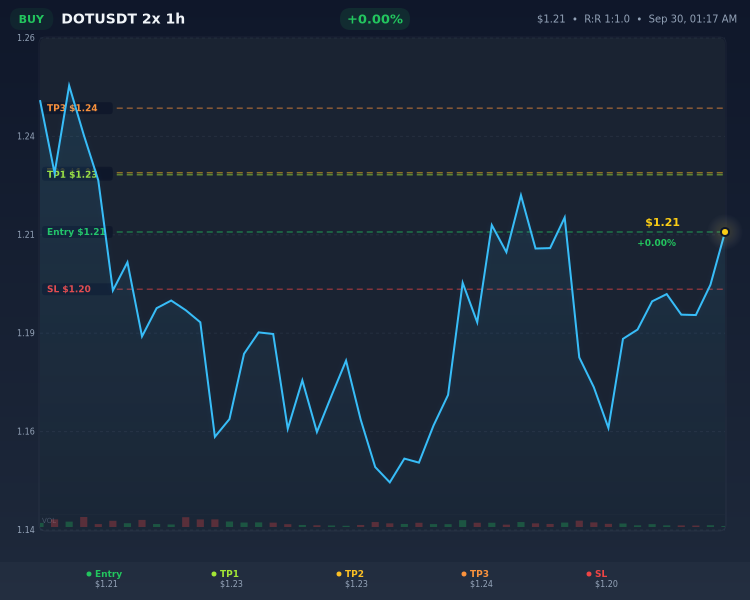This screenshot has height=600, width=750.
Task: Click the $1.23 value under the TP2 legend
Action: click(x=356, y=584)
